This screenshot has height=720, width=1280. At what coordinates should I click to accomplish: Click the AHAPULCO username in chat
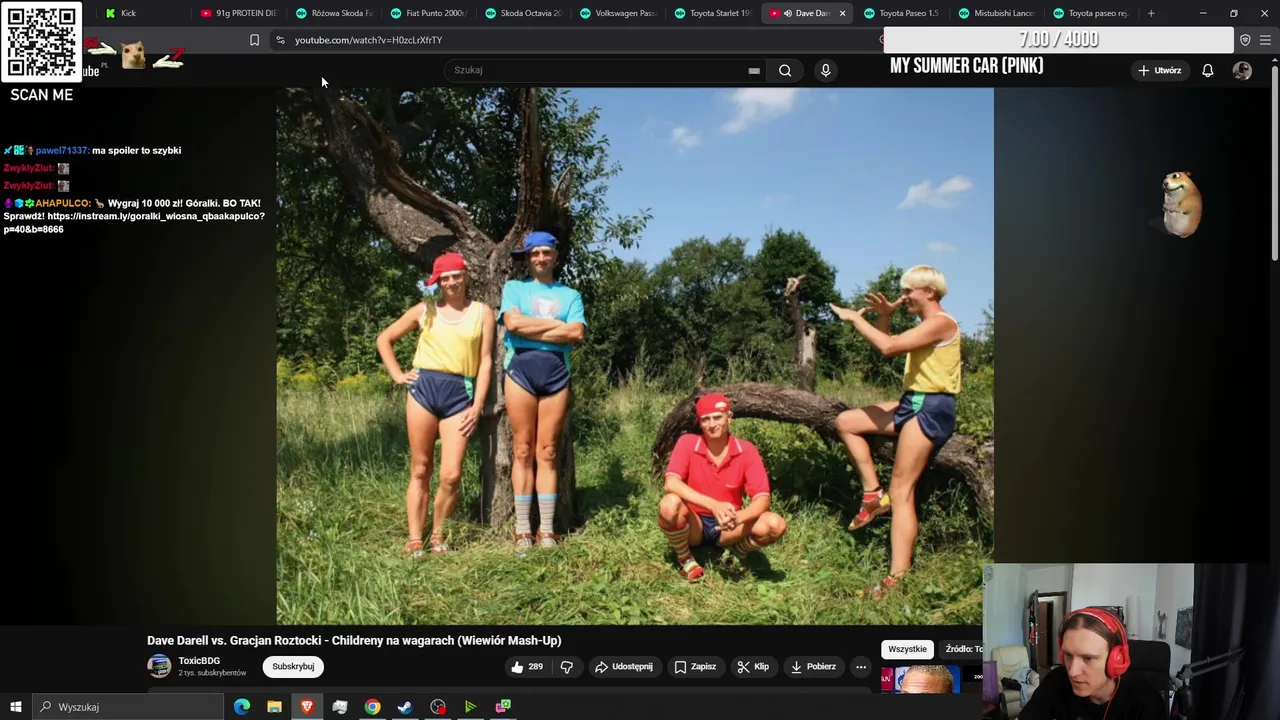(64, 203)
